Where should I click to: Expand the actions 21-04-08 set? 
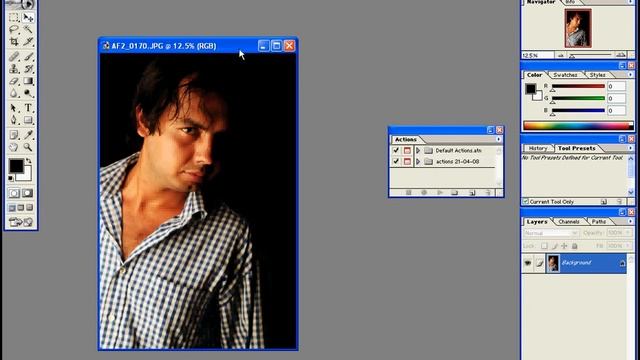pyautogui.click(x=418, y=162)
